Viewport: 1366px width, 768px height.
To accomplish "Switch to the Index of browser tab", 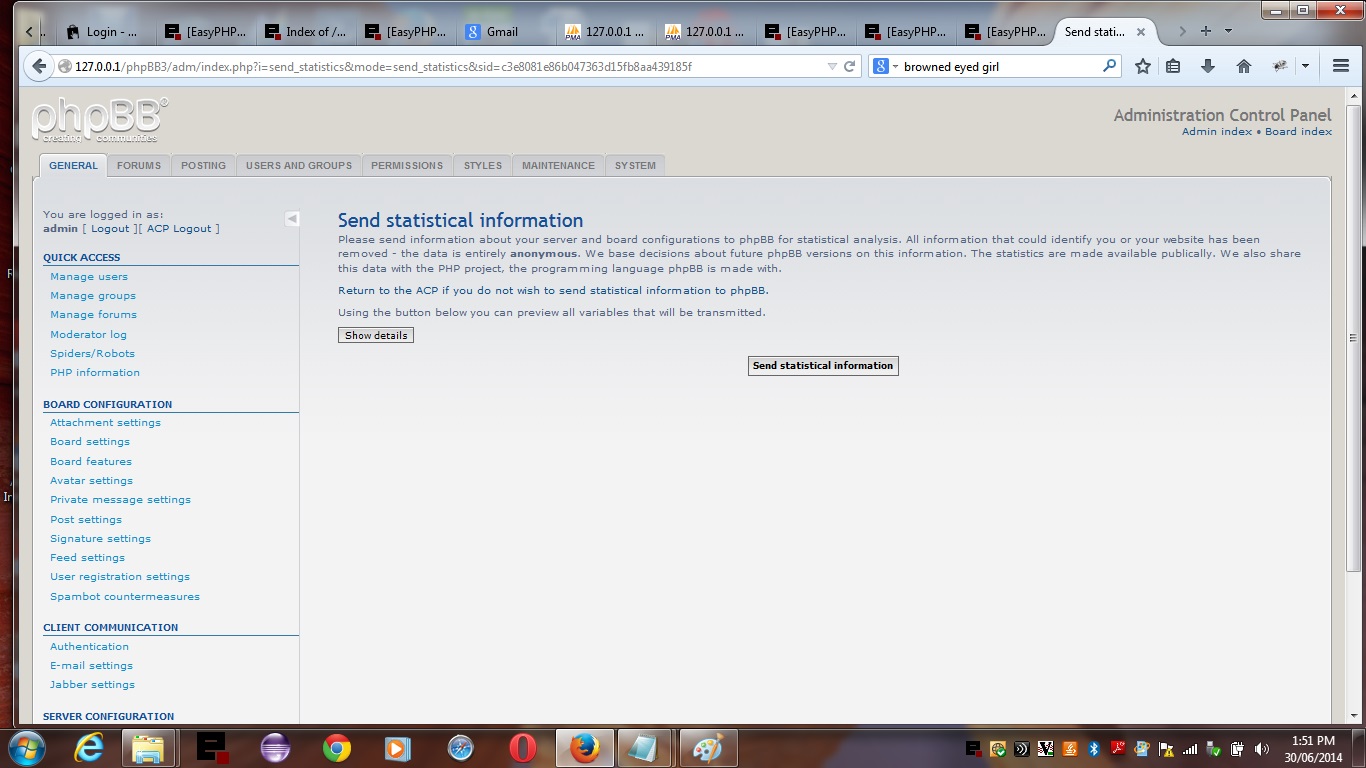I will [305, 32].
